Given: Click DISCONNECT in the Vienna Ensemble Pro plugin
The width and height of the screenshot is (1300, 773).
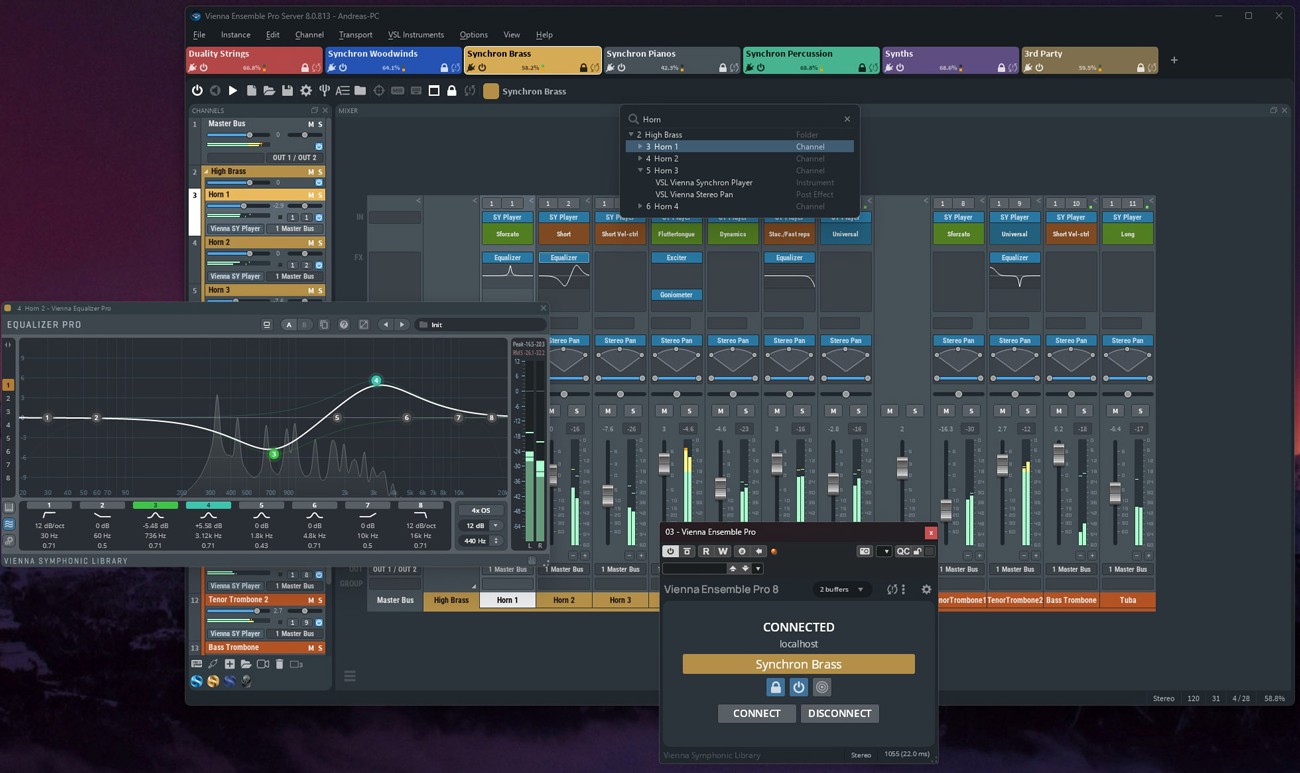Looking at the screenshot, I should (x=839, y=713).
